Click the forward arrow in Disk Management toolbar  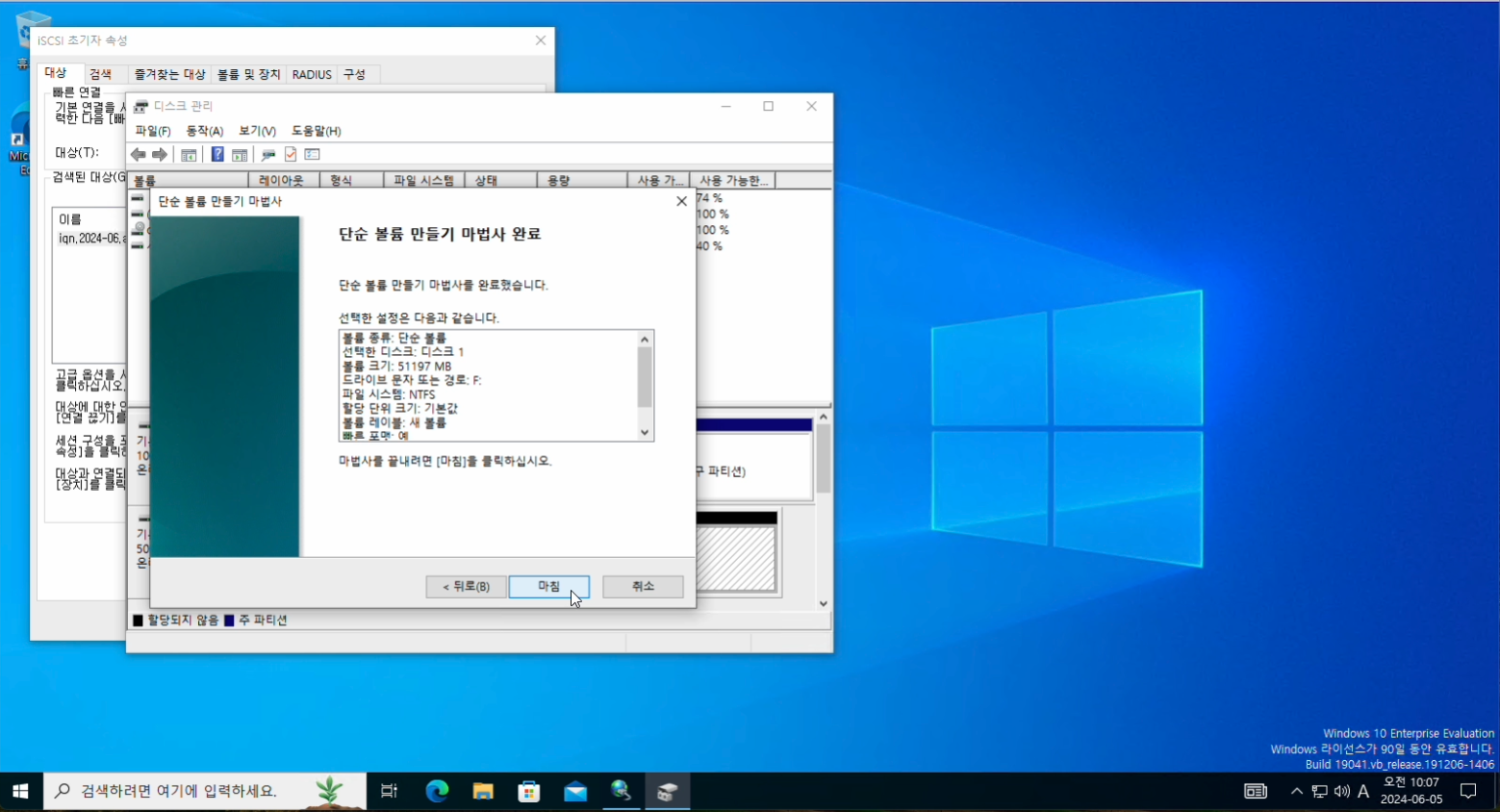pos(160,155)
